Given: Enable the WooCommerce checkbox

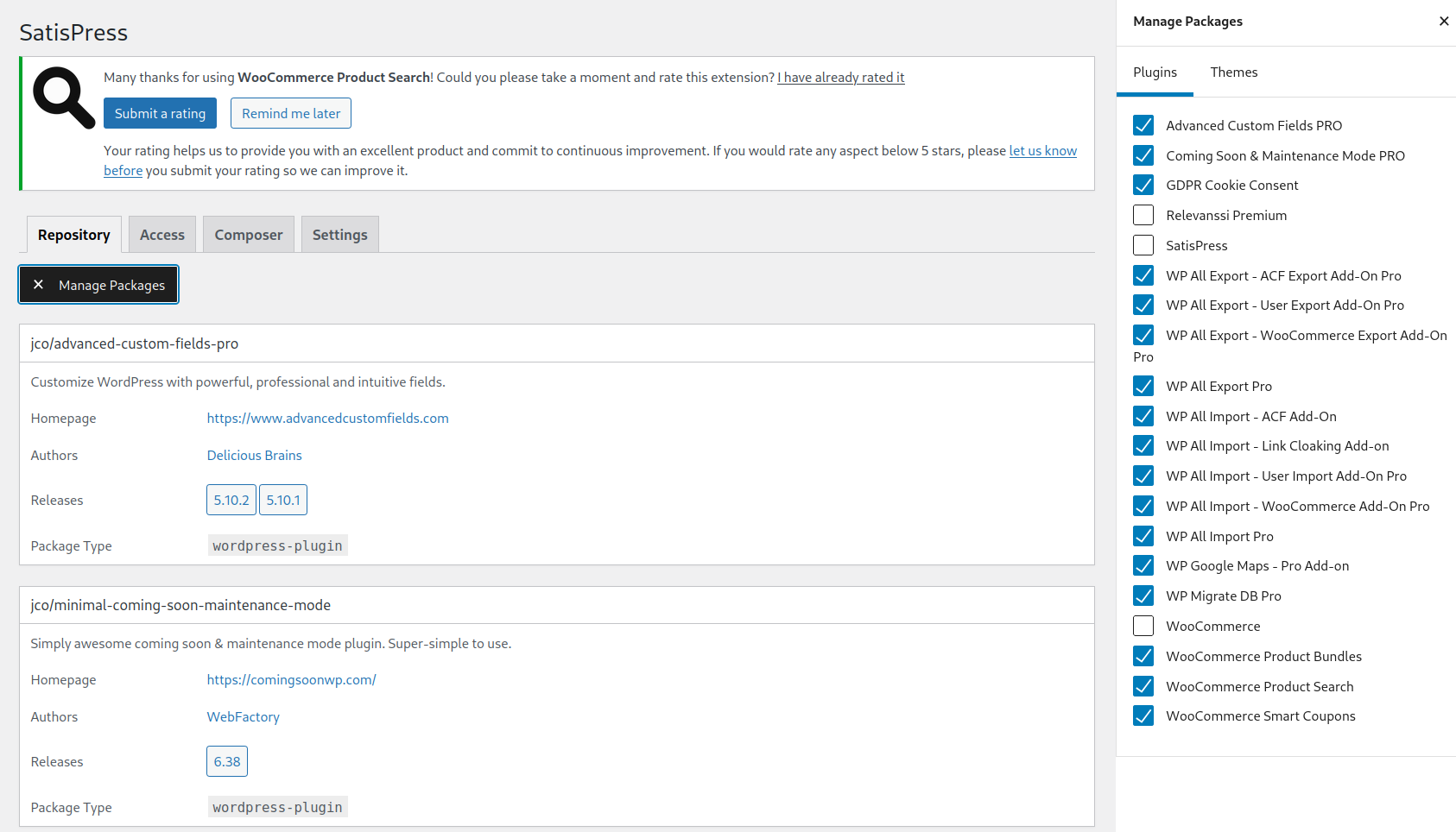Looking at the screenshot, I should (x=1143, y=626).
